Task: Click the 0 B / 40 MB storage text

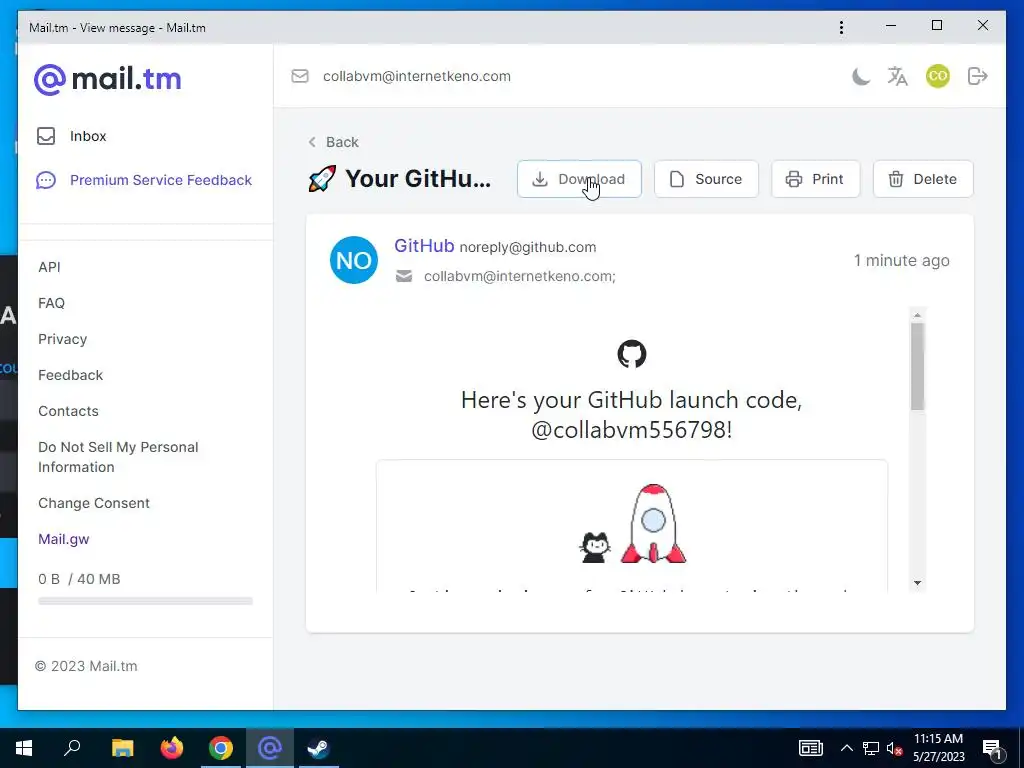Action: pyautogui.click(x=79, y=579)
